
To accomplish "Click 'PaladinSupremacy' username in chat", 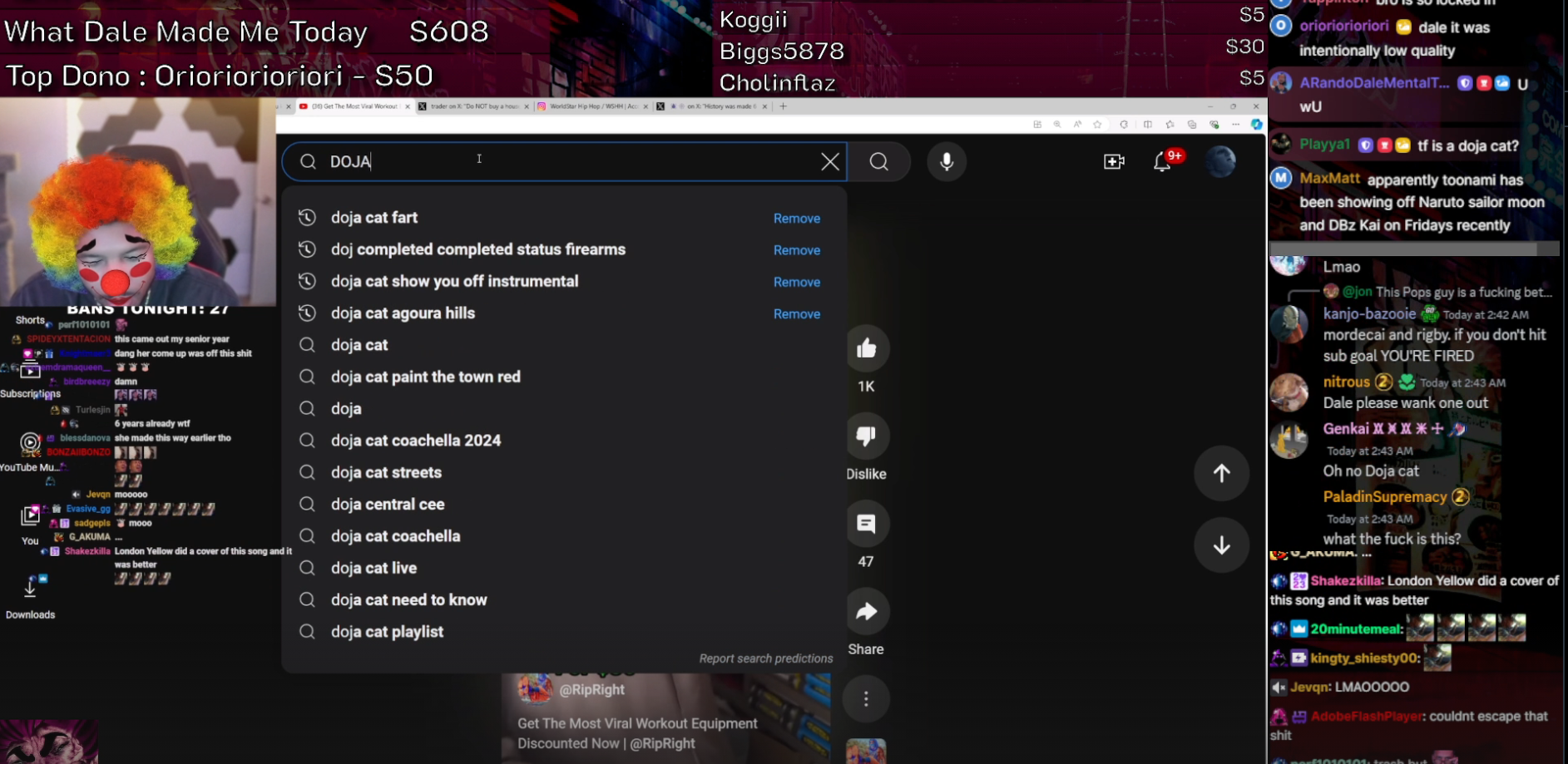I will pyautogui.click(x=1385, y=497).
